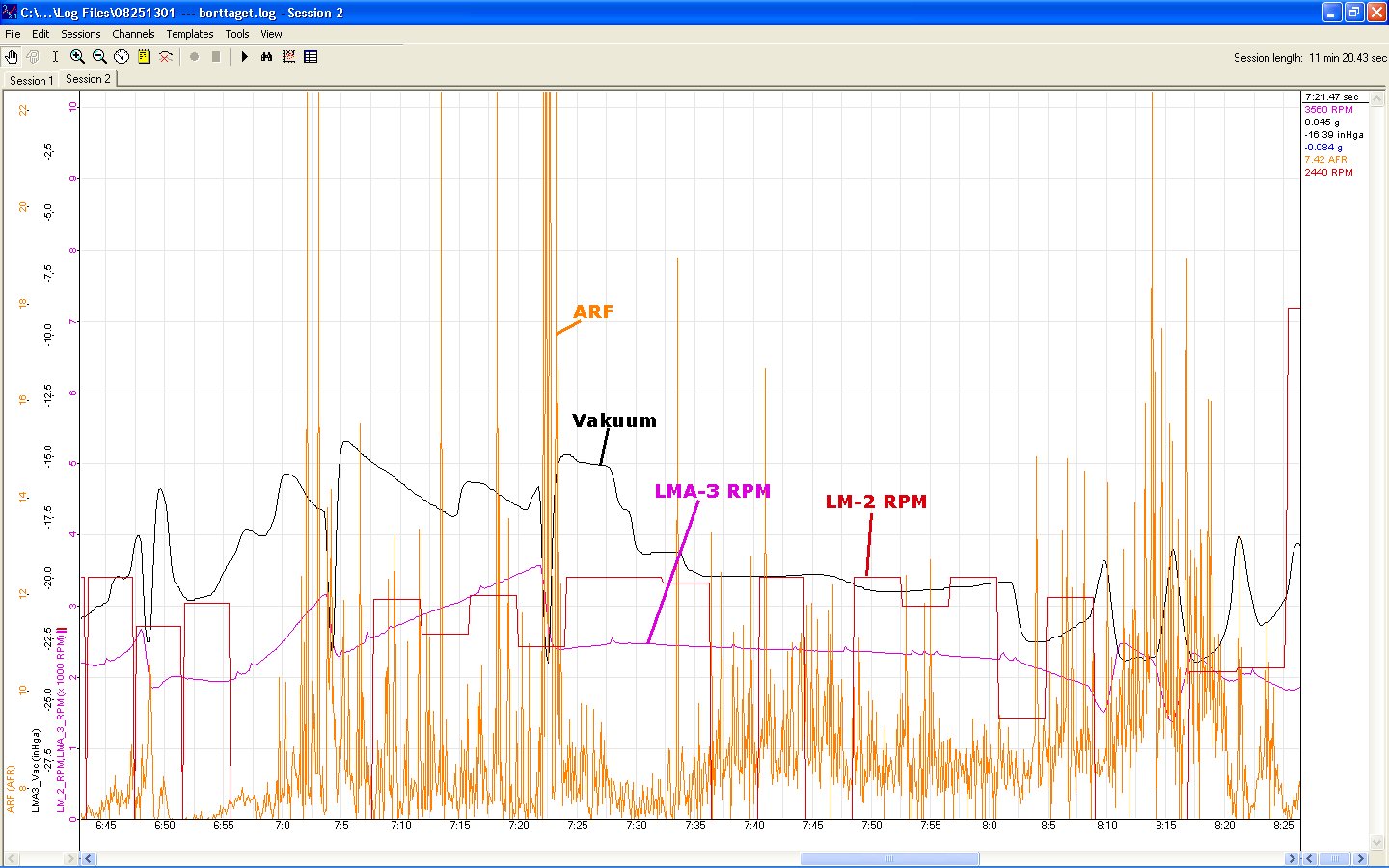Open the Channels menu
1389x868 pixels.
133,34
